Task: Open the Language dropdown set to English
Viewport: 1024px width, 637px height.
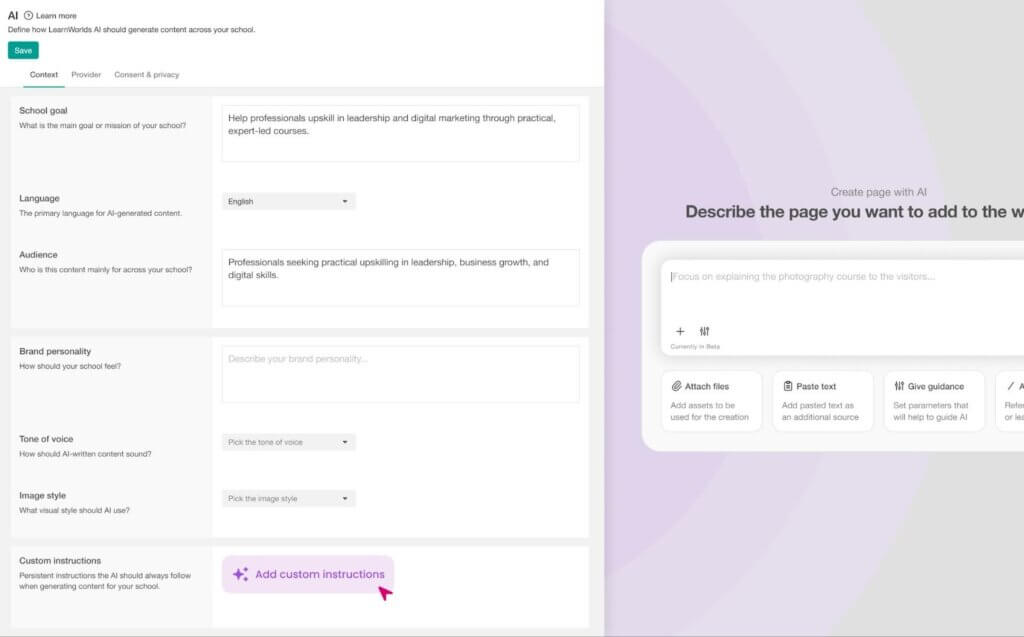Action: 288,201
